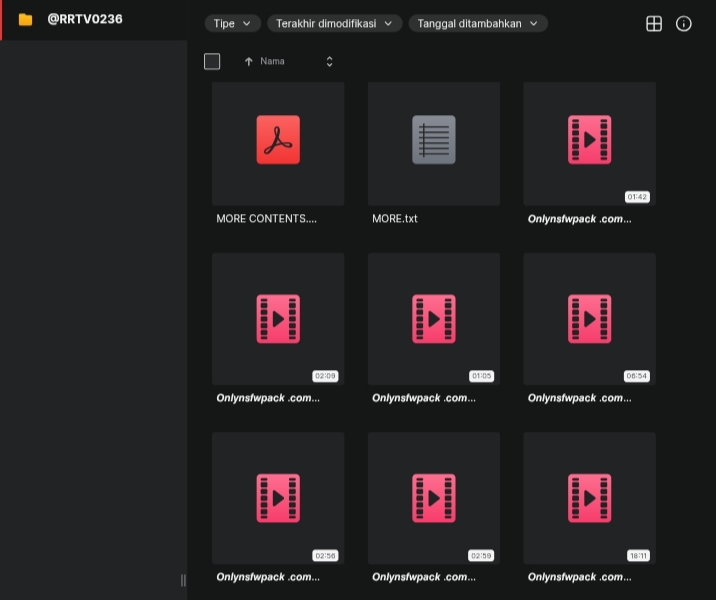Open the @RRTV0236 folder icon
The height and width of the screenshot is (600, 716).
tap(26, 20)
